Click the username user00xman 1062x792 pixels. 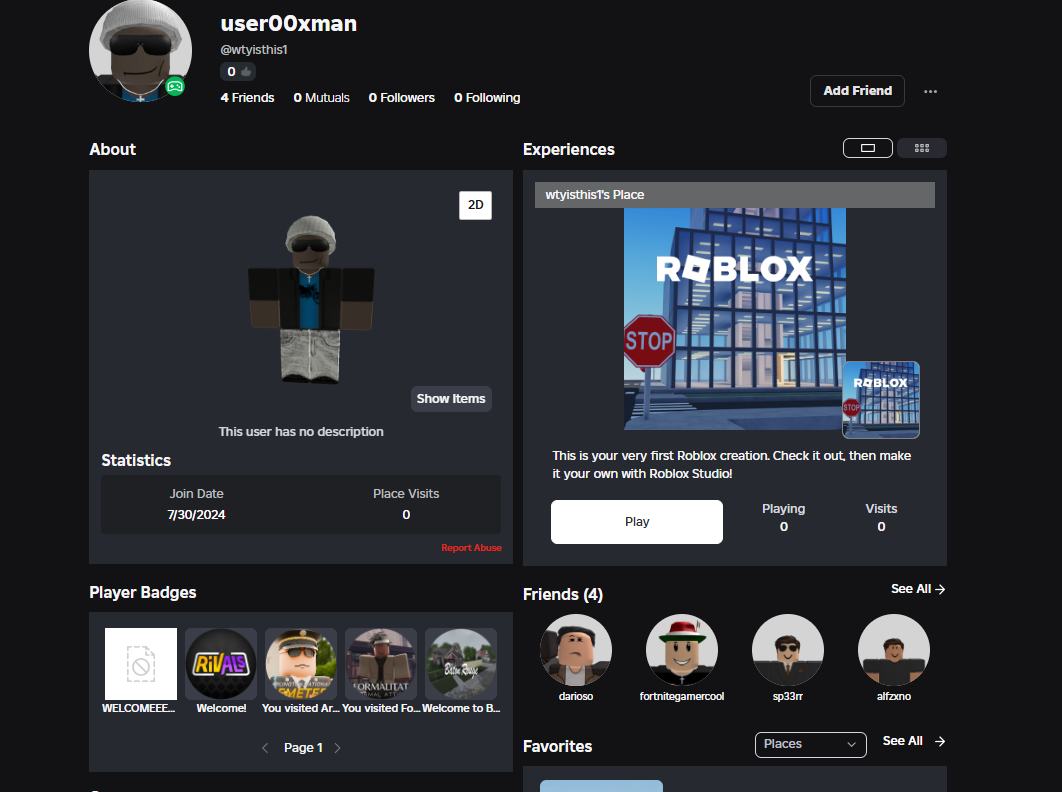point(289,24)
